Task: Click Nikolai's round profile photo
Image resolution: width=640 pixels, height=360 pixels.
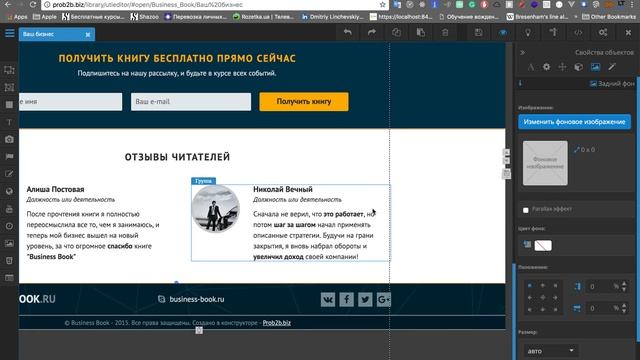Action: [216, 209]
